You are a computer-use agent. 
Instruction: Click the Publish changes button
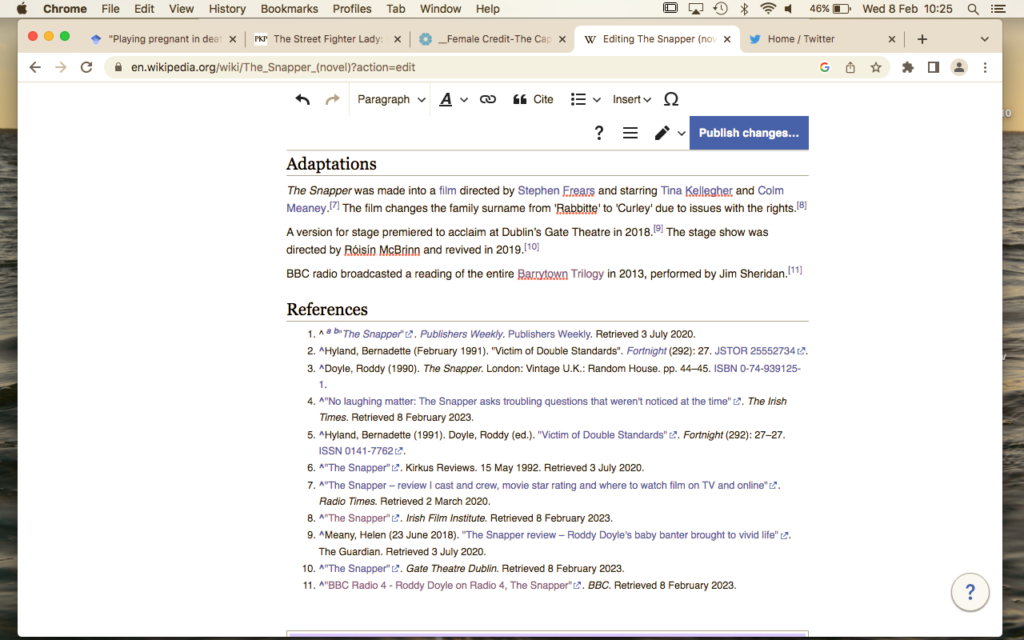point(748,133)
